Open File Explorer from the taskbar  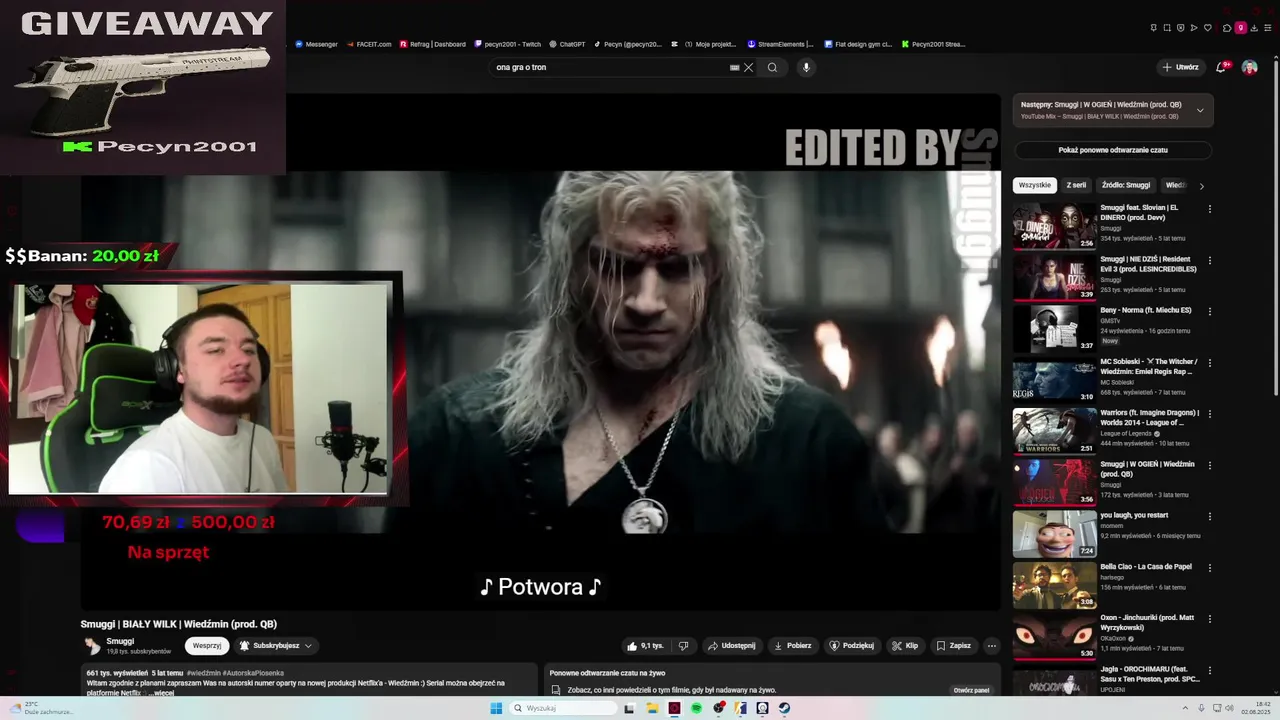click(652, 708)
